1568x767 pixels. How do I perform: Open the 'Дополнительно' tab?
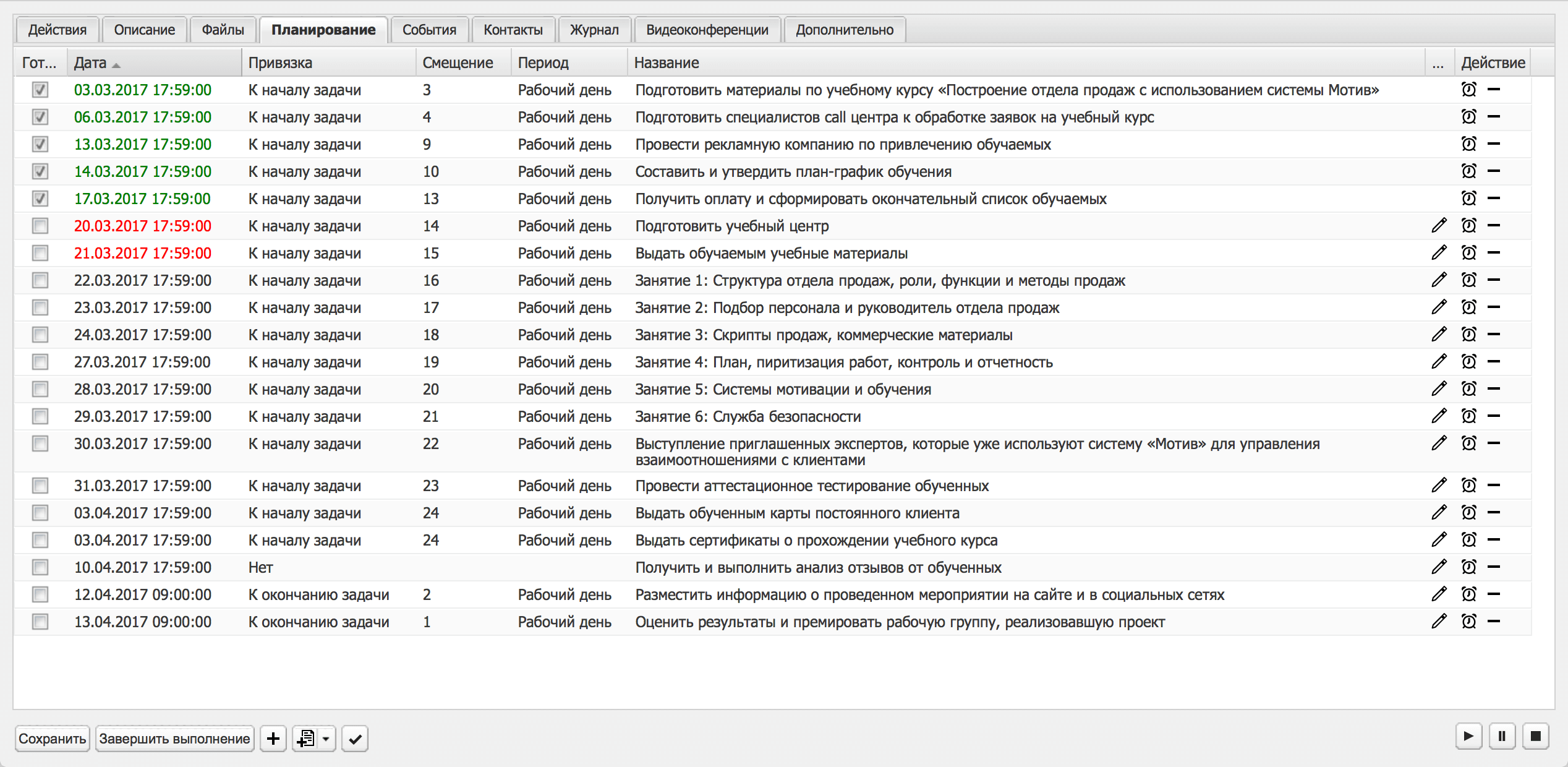(x=845, y=30)
